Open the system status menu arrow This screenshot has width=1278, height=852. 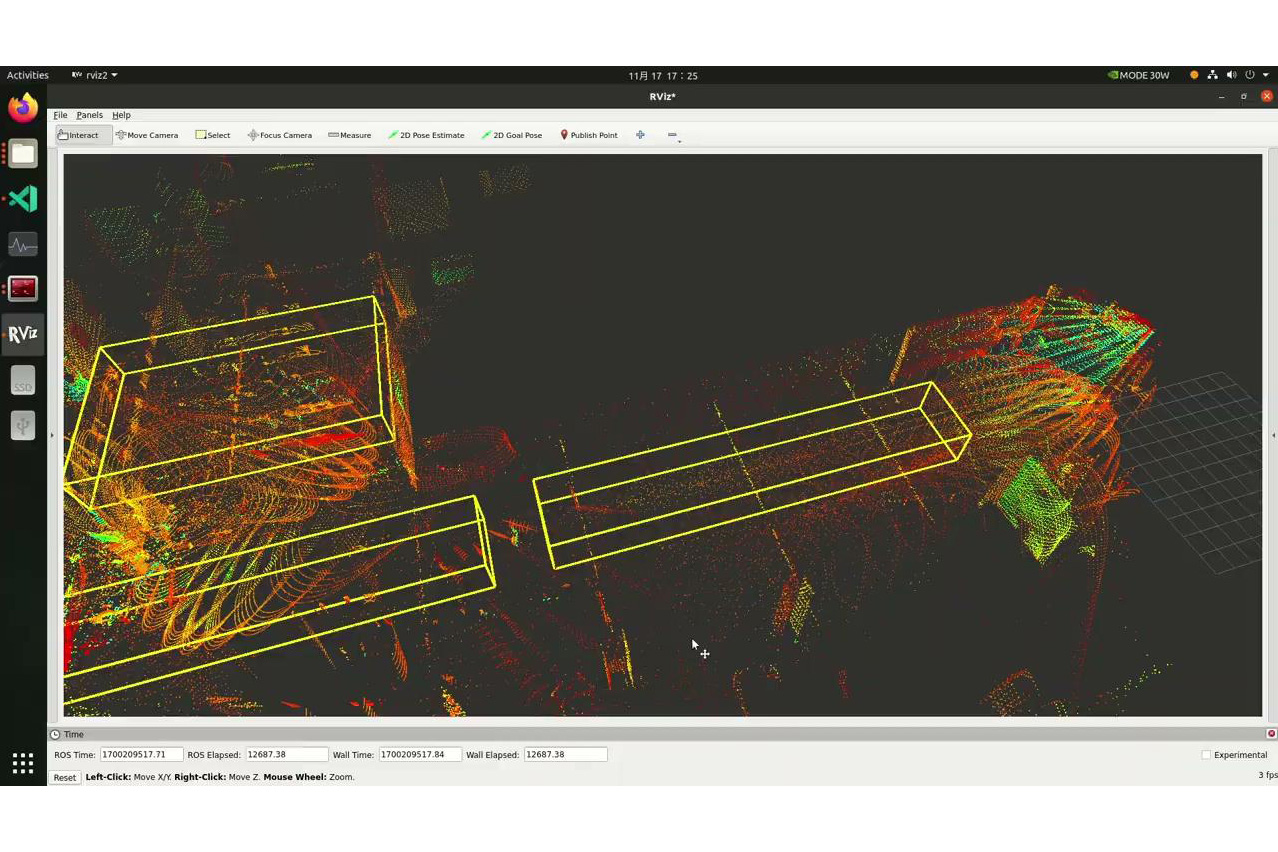[1264, 75]
